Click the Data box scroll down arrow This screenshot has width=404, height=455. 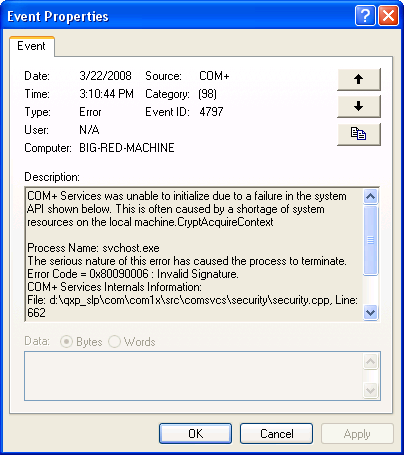click(370, 390)
